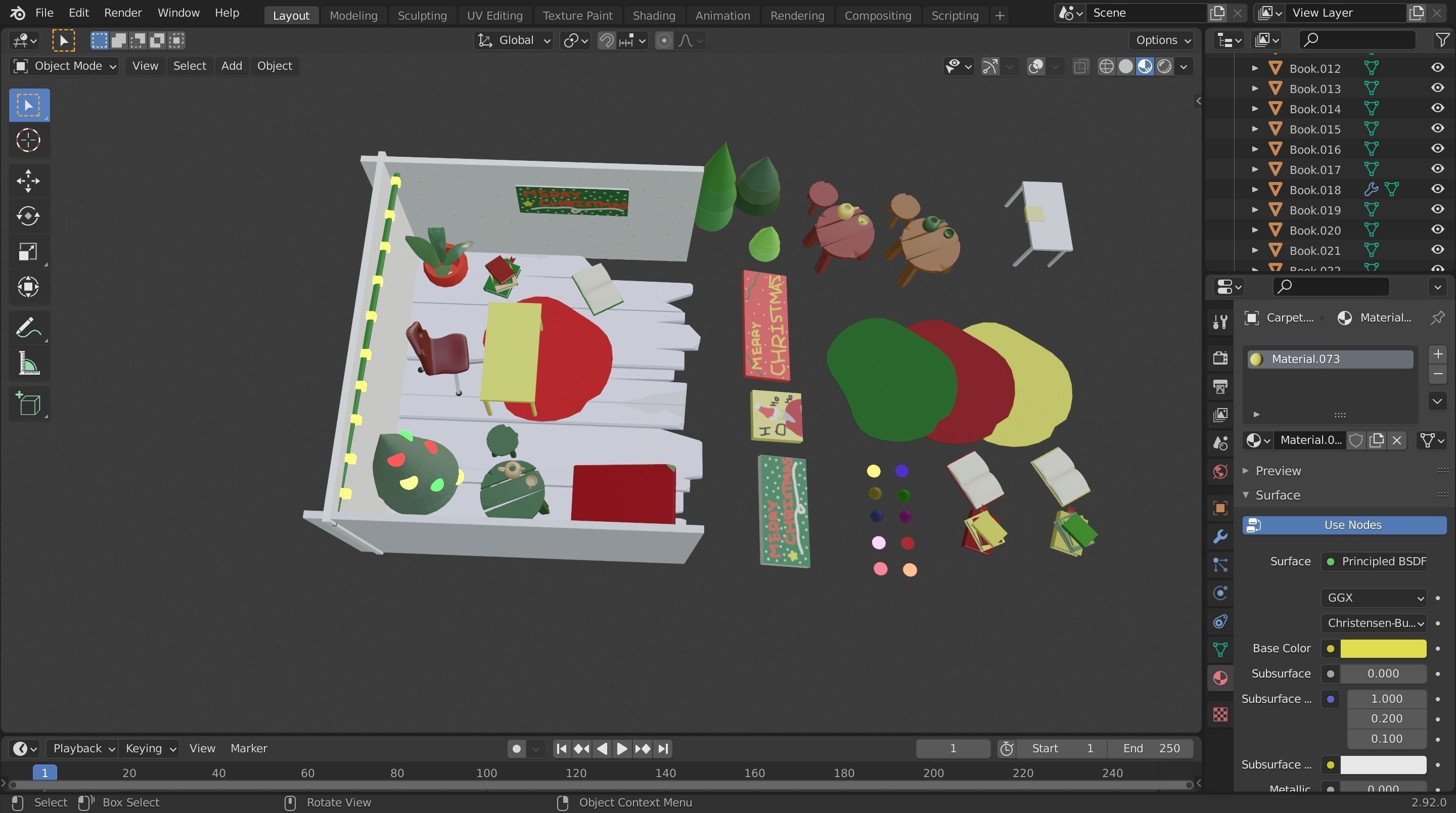Open the timeline Marker menu

coord(249,749)
